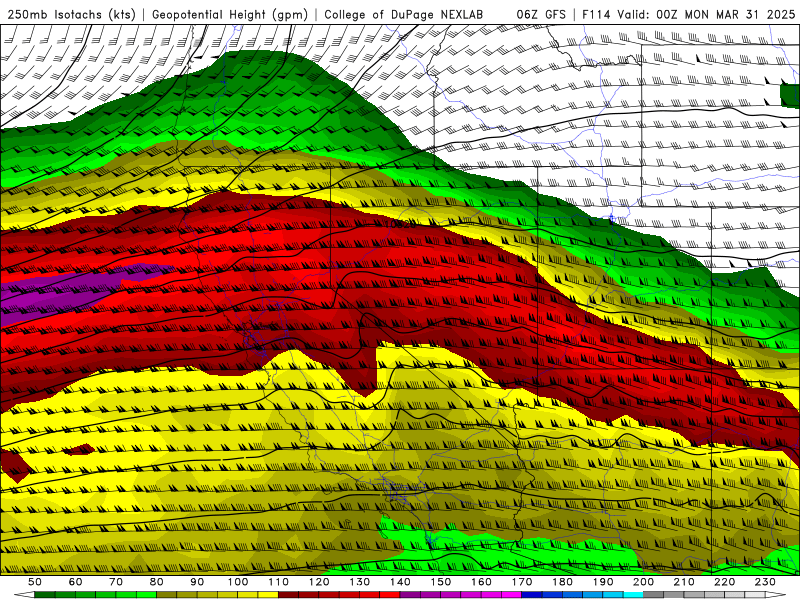This screenshot has height=600, width=800.
Task: Click the darkest green swatch at colorbar's left end
Action: tap(45, 595)
